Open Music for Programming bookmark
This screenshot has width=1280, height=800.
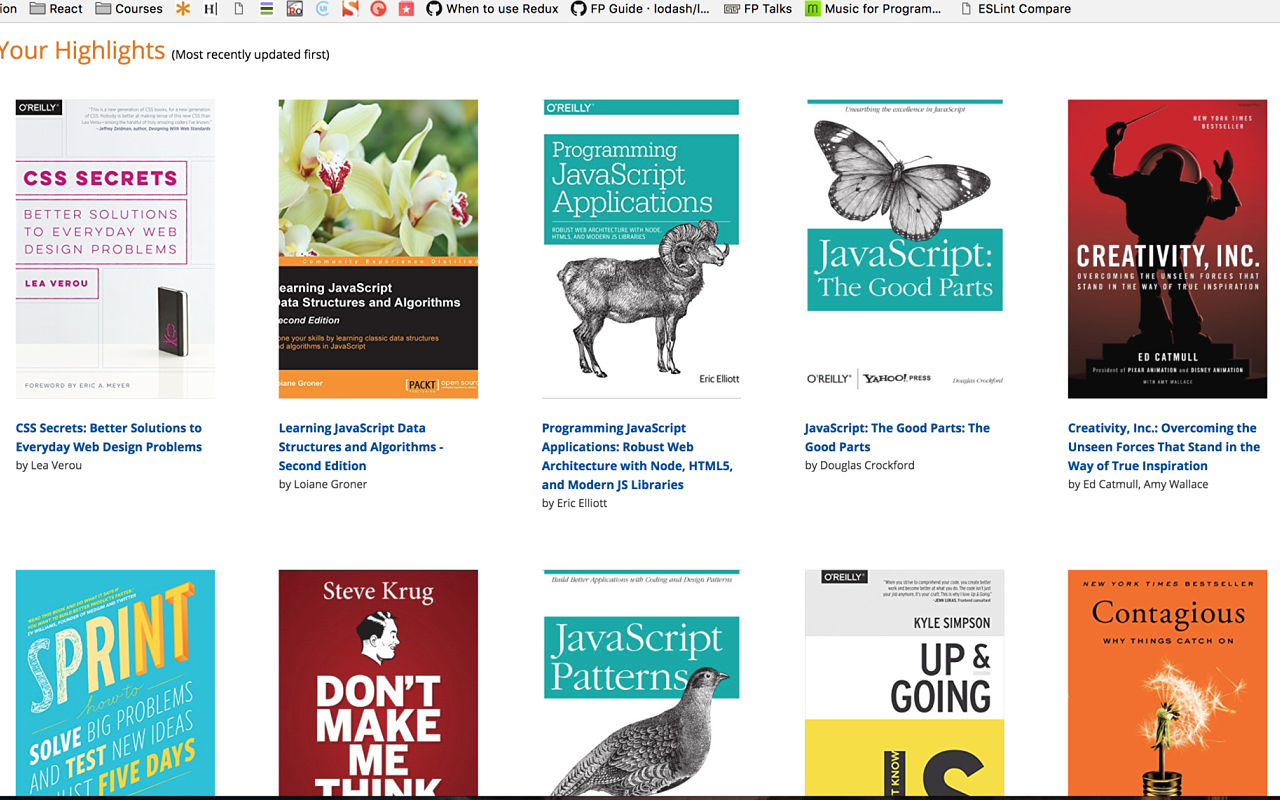(x=873, y=9)
